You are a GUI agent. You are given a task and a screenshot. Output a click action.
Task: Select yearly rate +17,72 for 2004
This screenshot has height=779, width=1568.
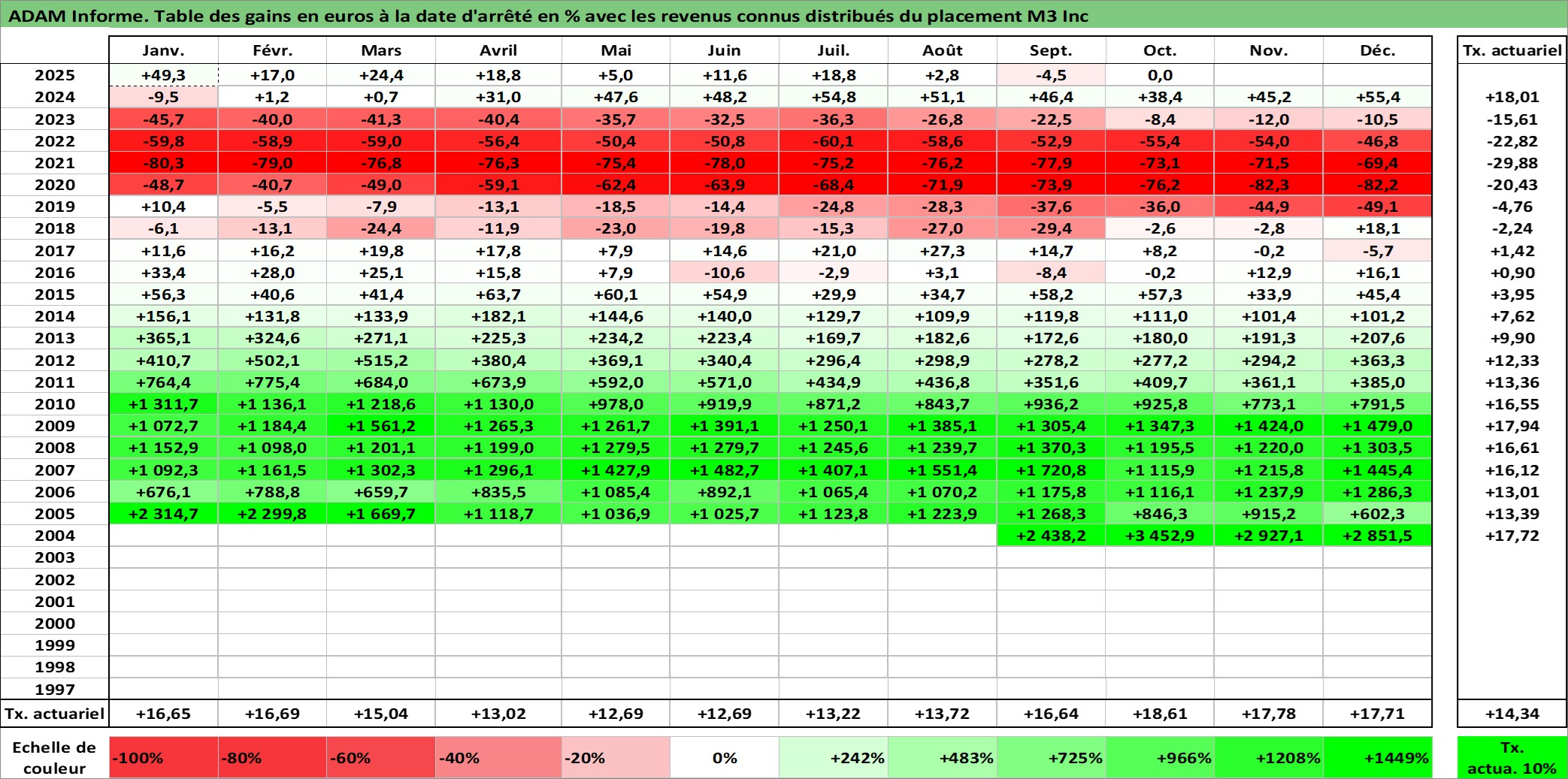1512,536
